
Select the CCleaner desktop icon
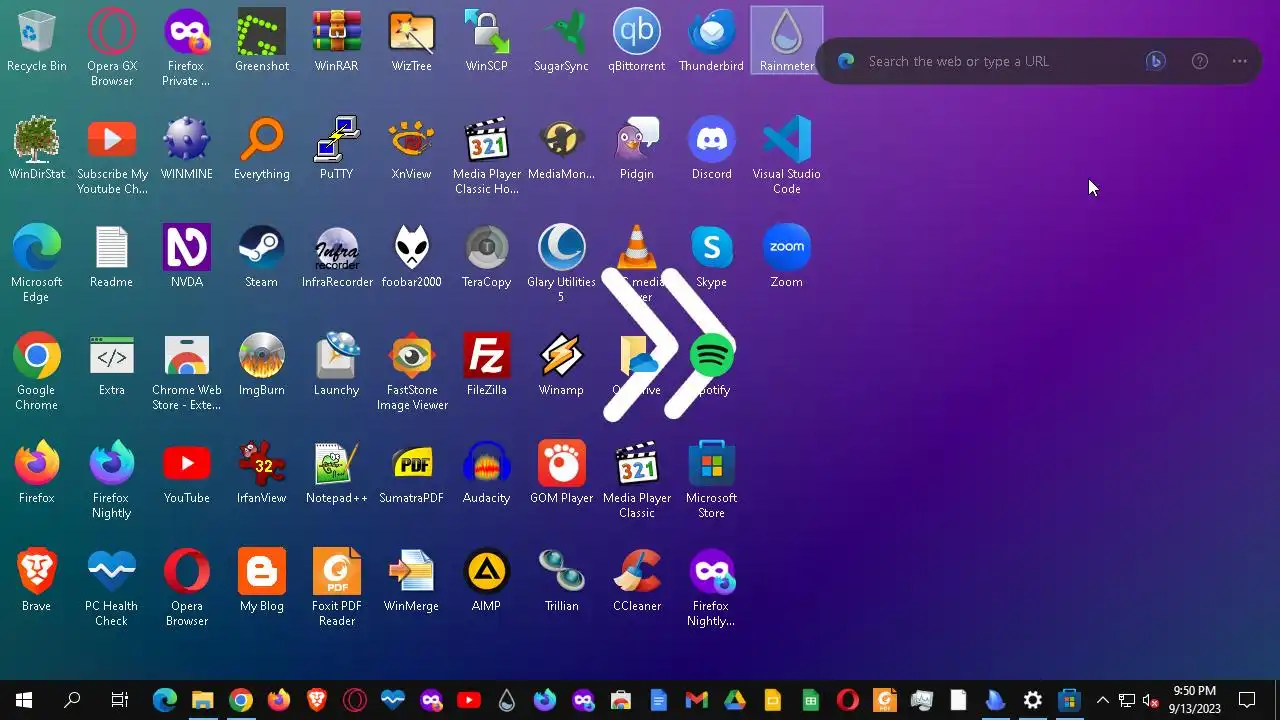click(636, 581)
